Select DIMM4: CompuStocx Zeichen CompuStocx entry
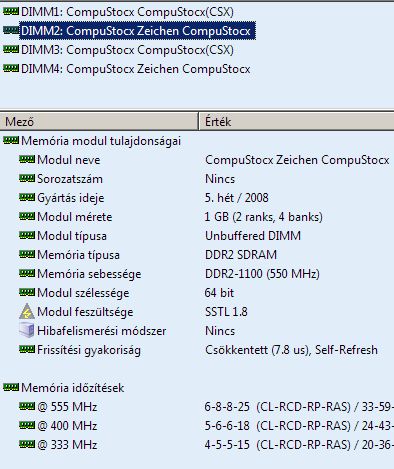 pos(135,69)
